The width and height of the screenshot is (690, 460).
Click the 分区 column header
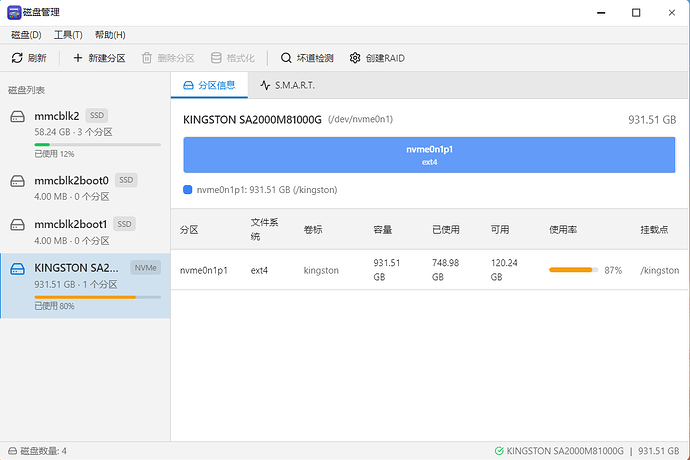tap(189, 230)
